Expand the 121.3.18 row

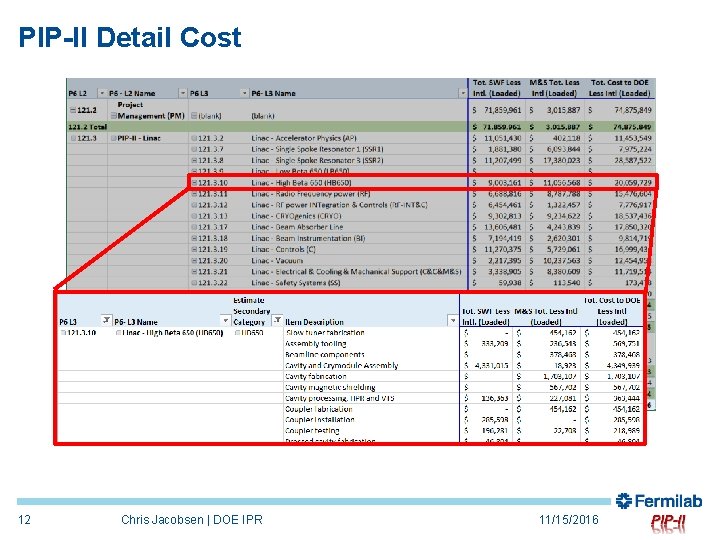pyautogui.click(x=194, y=238)
